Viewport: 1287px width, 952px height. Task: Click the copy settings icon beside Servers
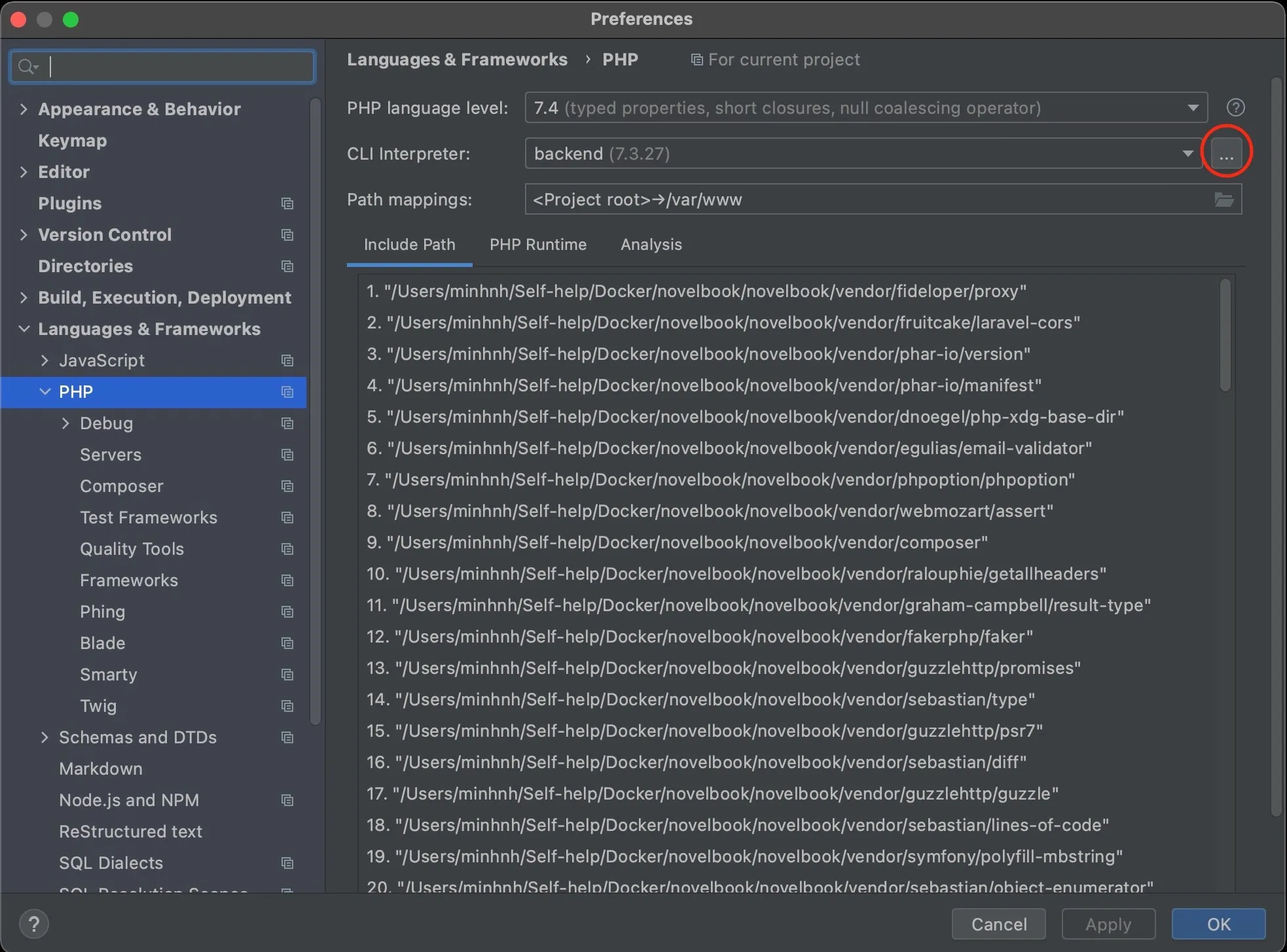click(x=288, y=455)
